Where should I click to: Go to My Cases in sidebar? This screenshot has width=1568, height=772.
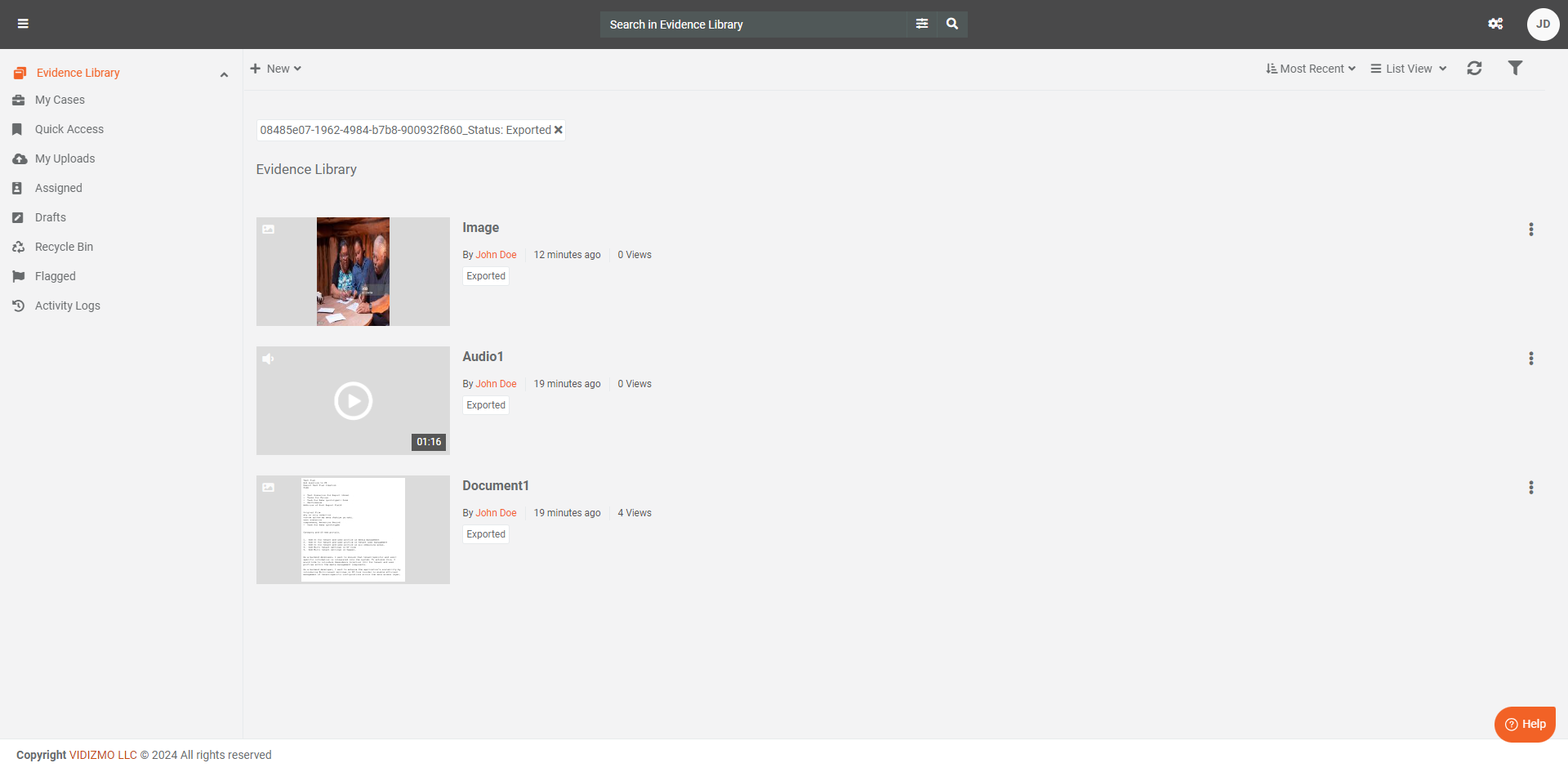60,100
